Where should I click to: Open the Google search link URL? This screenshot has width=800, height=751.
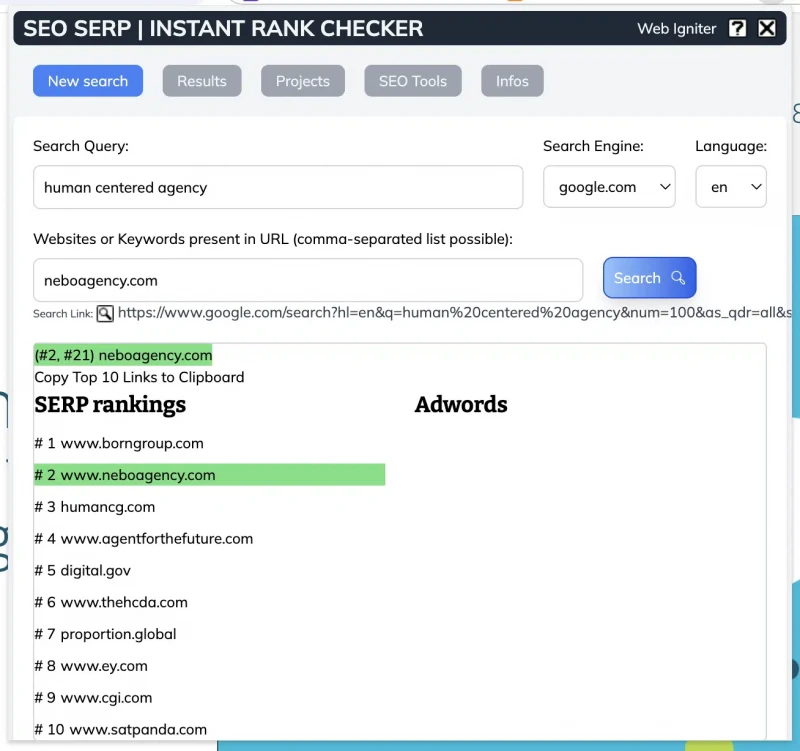[454, 312]
